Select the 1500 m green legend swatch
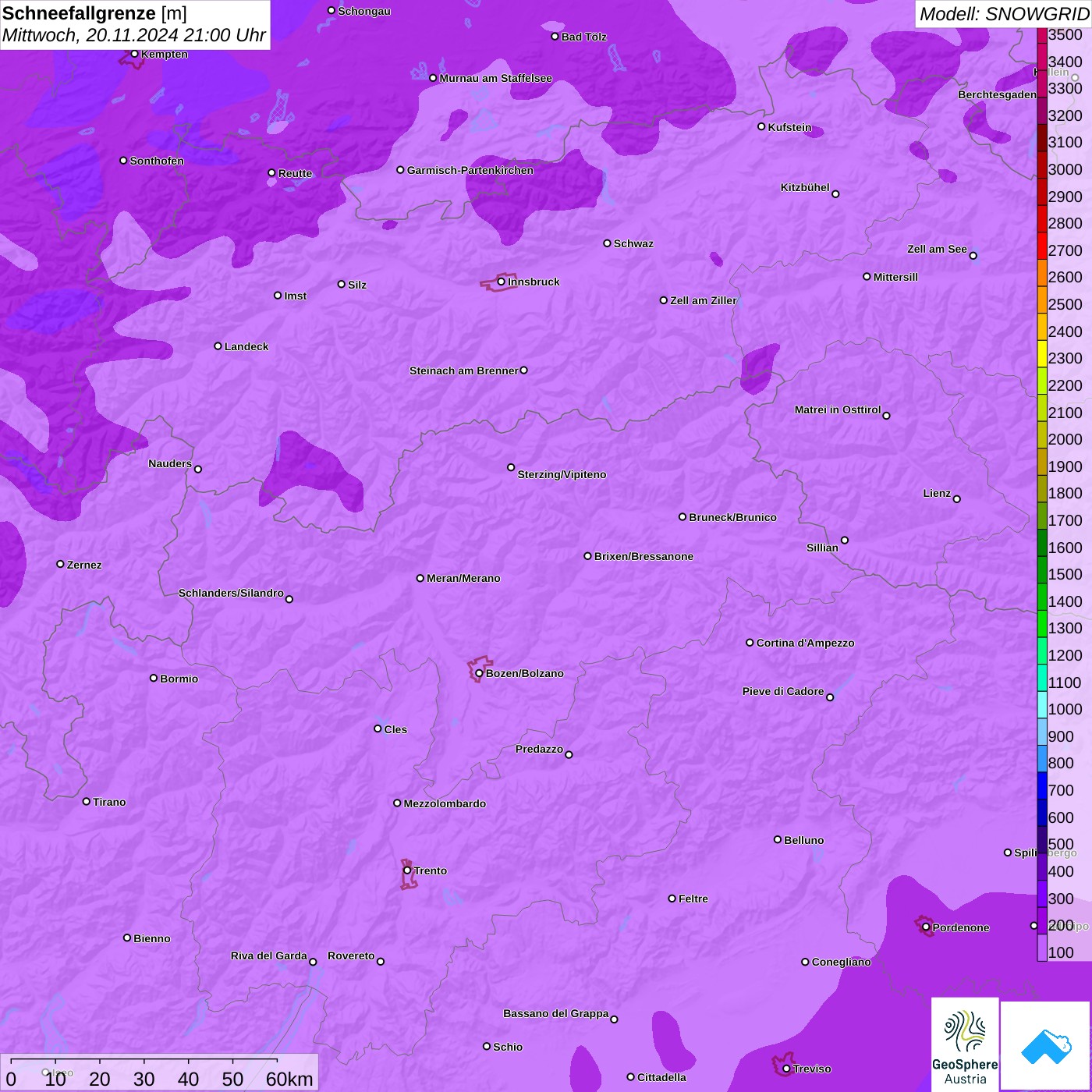This screenshot has height=1092, width=1092. pyautogui.click(x=1042, y=570)
